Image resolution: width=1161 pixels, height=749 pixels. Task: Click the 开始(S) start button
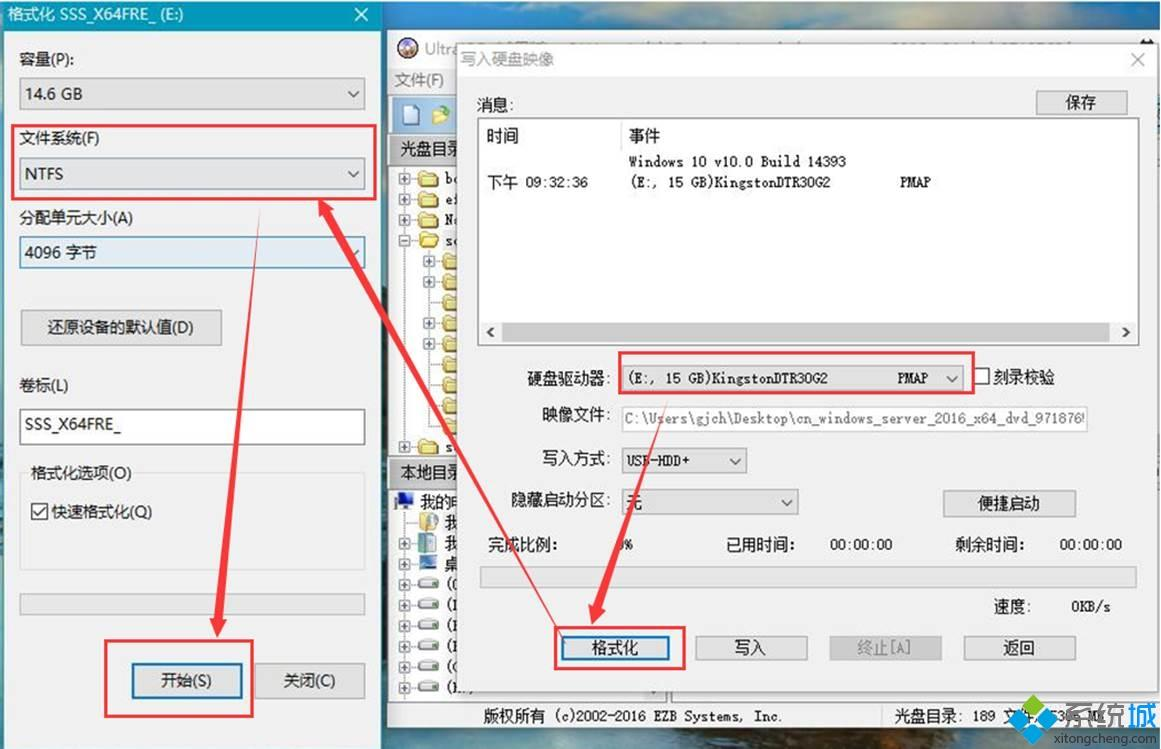pyautogui.click(x=187, y=680)
